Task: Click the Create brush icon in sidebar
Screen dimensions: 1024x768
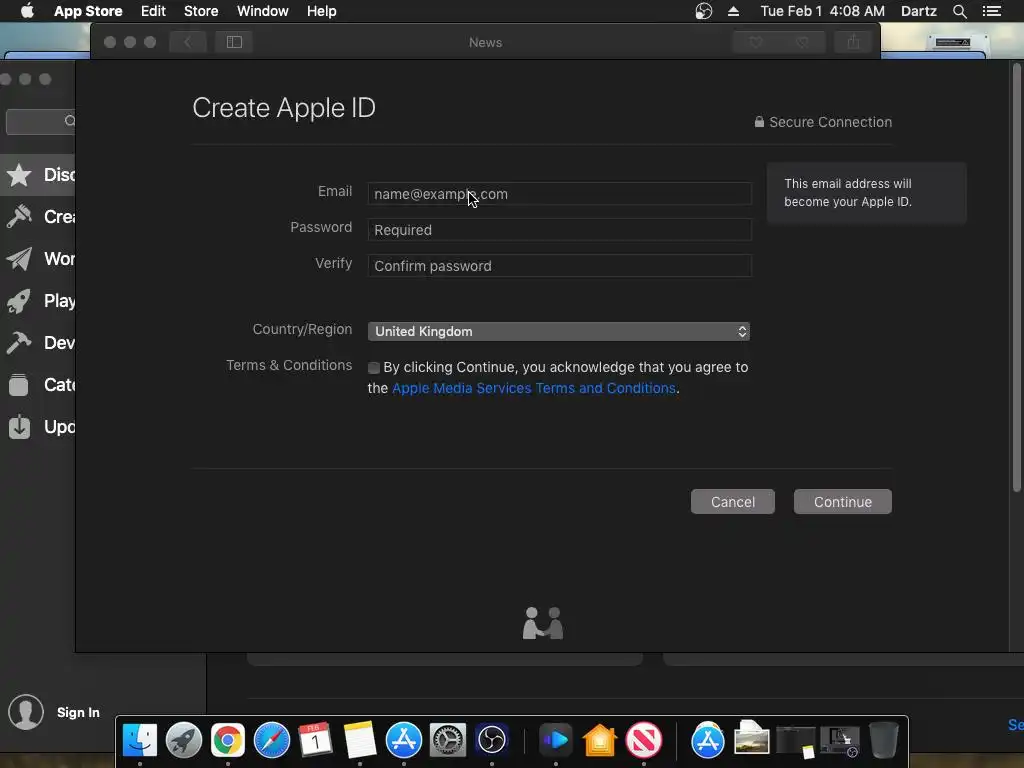Action: click(19, 217)
